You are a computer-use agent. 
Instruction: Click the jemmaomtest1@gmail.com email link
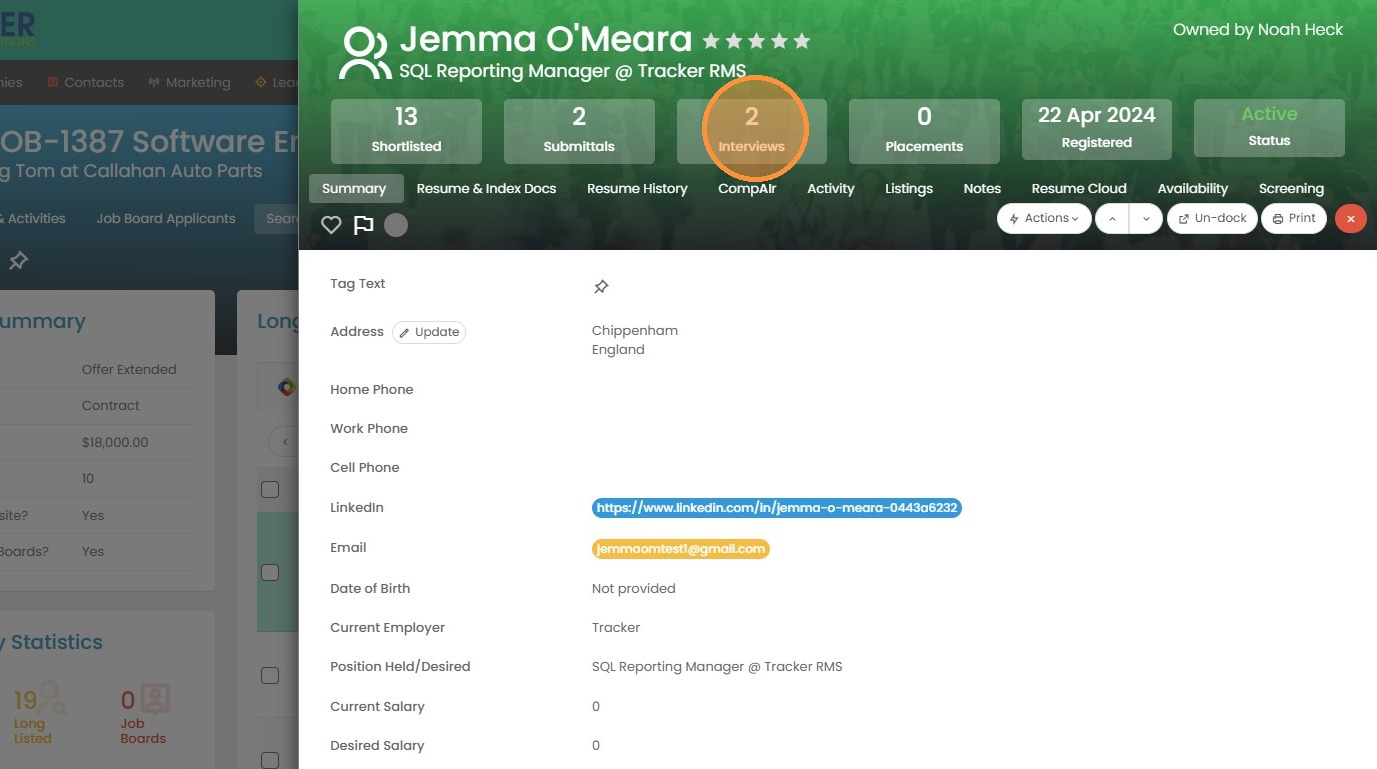coord(681,549)
